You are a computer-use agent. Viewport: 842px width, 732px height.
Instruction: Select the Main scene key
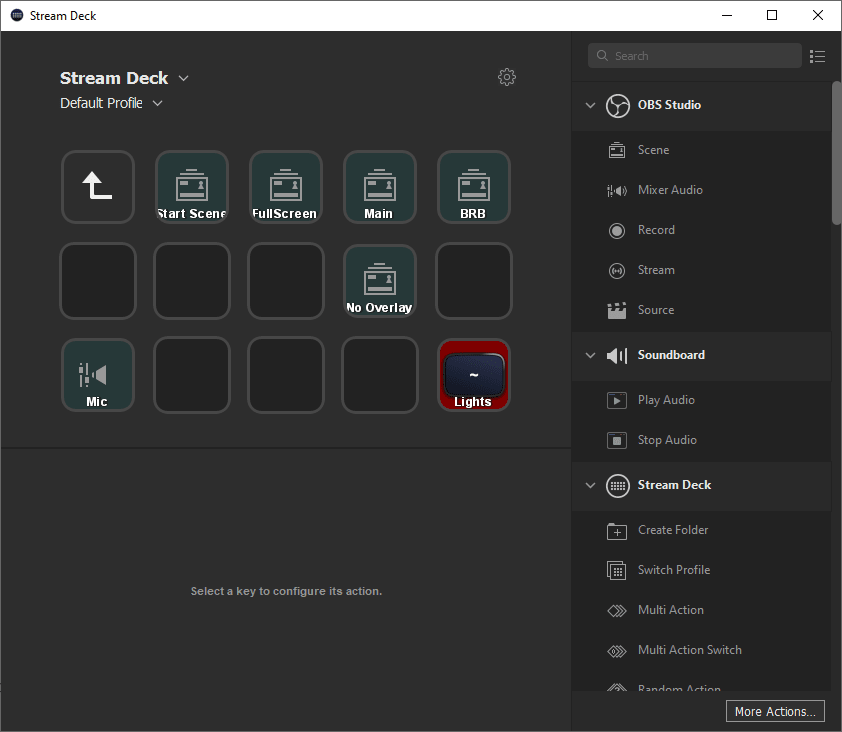click(380, 186)
